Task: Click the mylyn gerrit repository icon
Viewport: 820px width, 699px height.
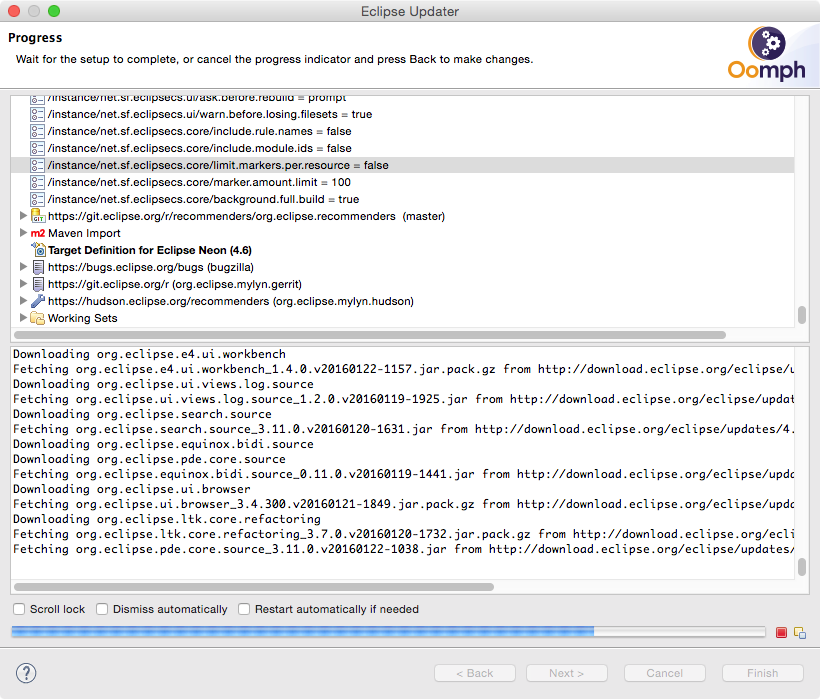Action: (38, 284)
